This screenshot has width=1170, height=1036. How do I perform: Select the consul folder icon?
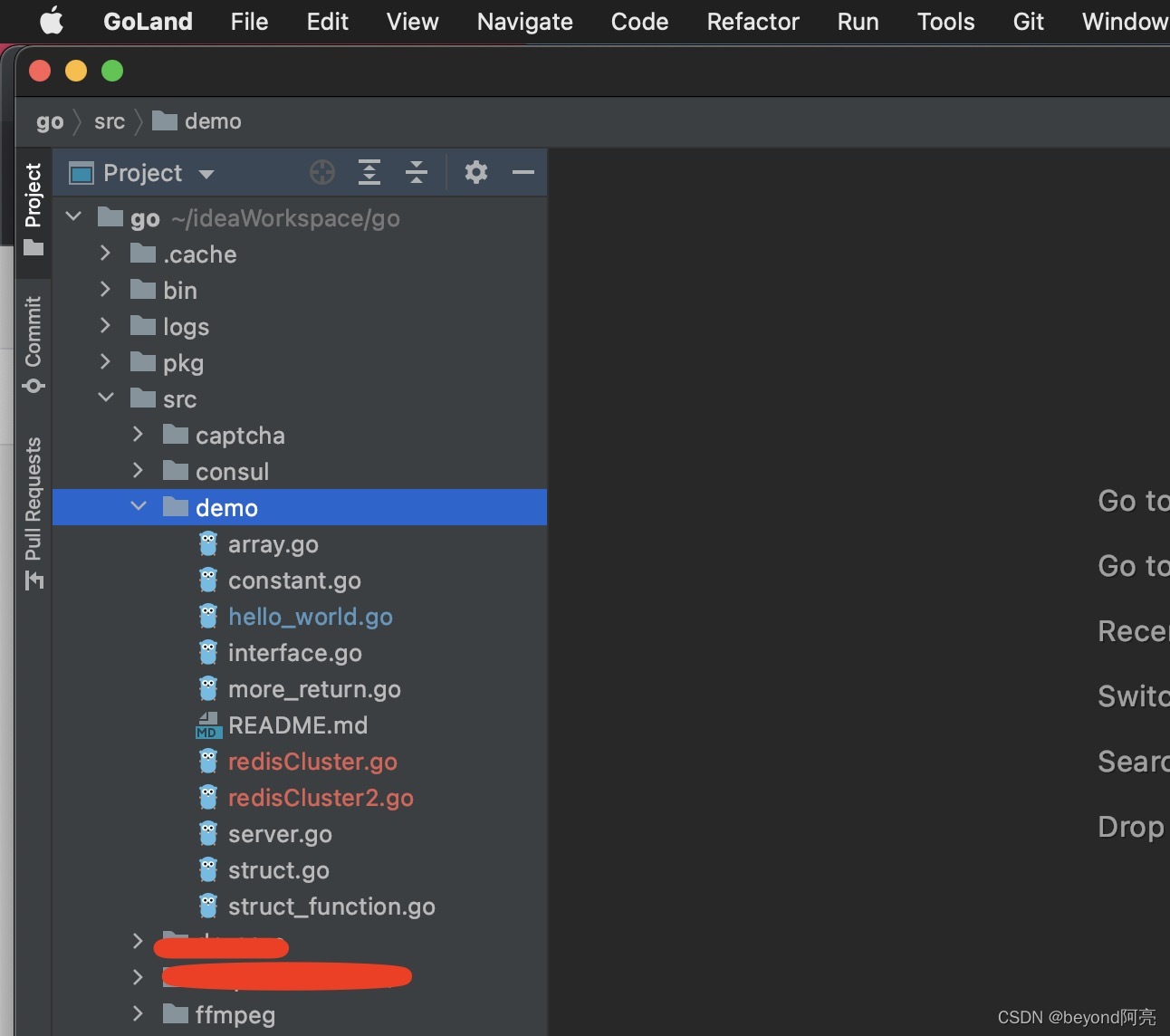[176, 471]
